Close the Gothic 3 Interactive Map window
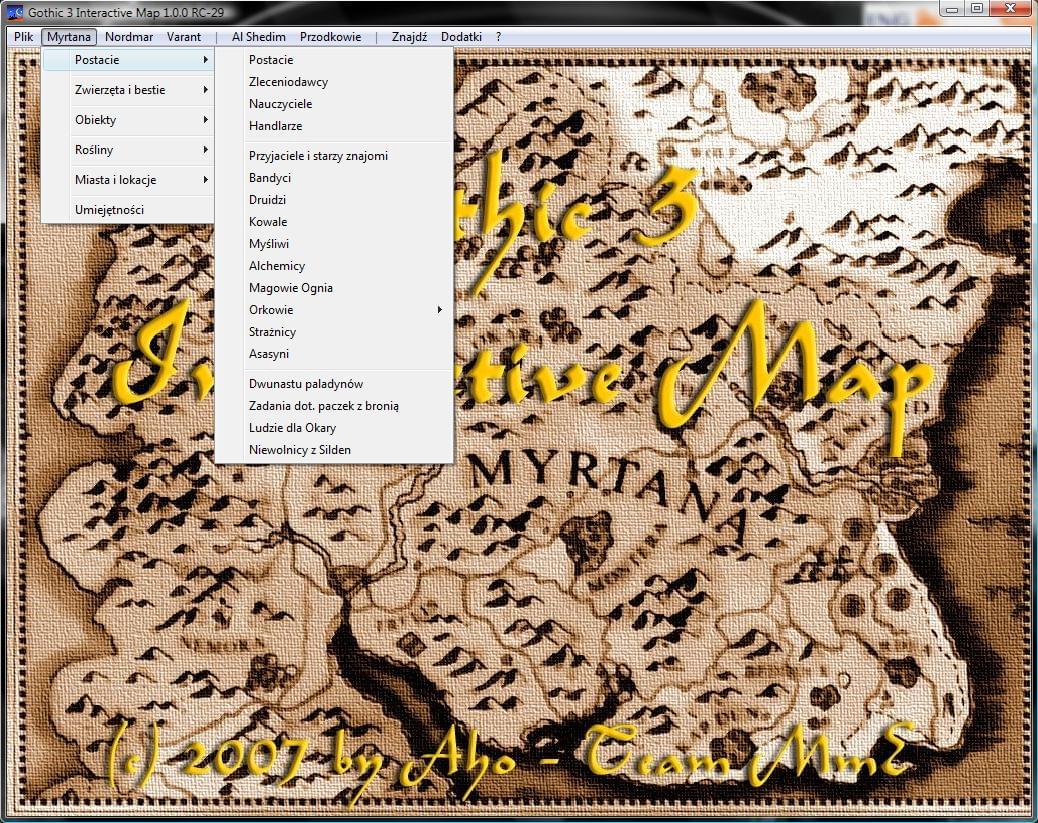 click(1011, 9)
